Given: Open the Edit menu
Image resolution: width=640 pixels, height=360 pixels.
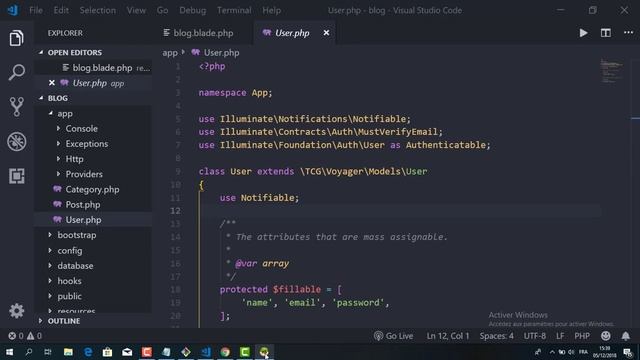Looking at the screenshot, I should point(61,10).
